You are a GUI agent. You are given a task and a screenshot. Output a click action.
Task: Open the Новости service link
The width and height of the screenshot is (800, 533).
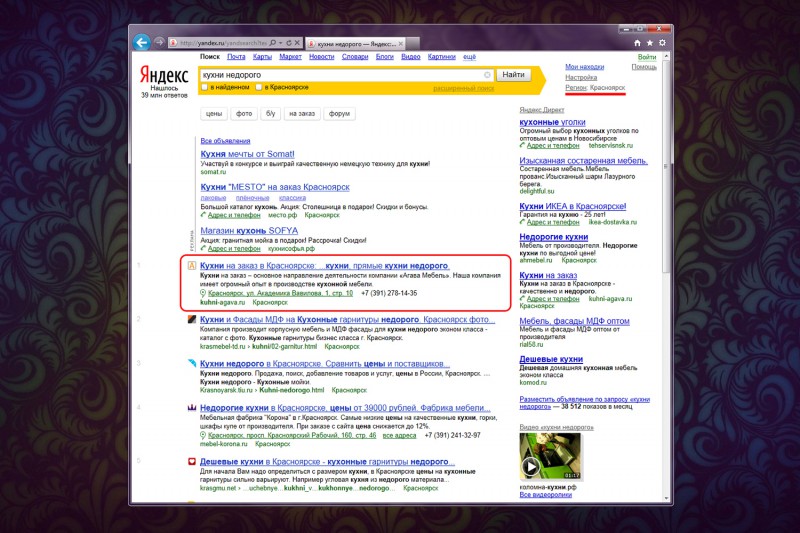coord(321,57)
